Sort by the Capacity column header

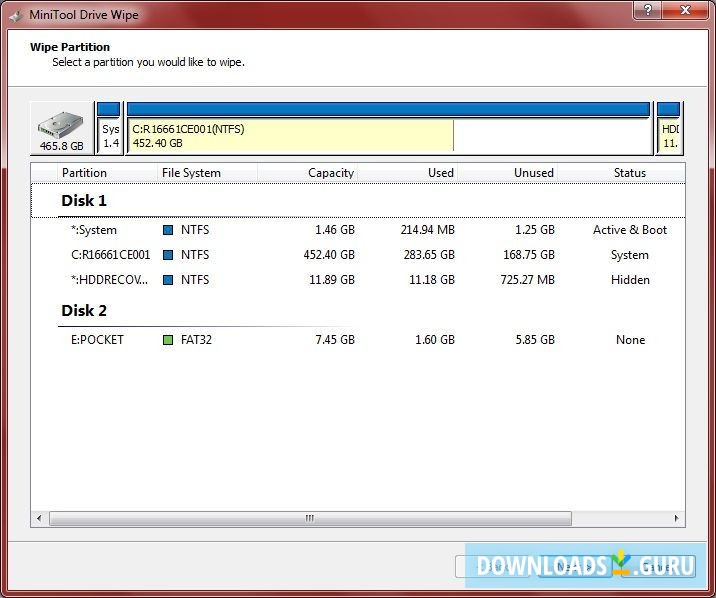coord(307,173)
